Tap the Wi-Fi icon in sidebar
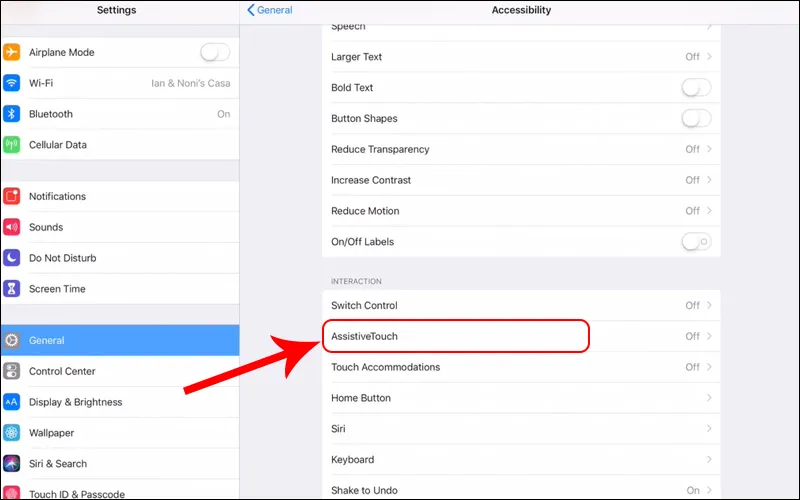 (x=11, y=83)
